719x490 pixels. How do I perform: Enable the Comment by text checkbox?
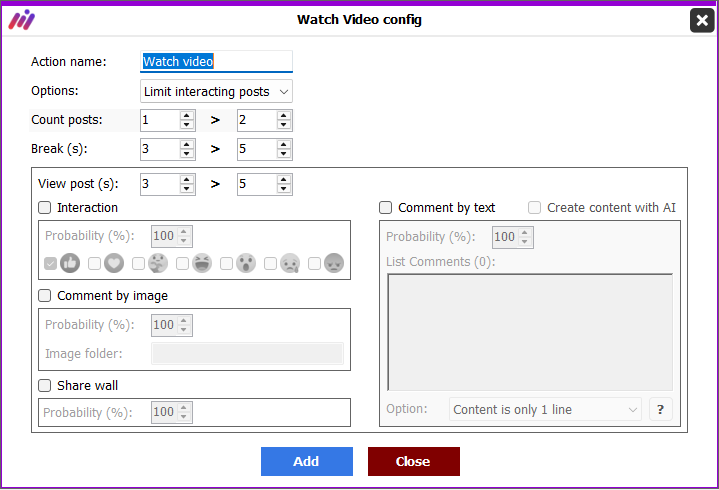386,208
